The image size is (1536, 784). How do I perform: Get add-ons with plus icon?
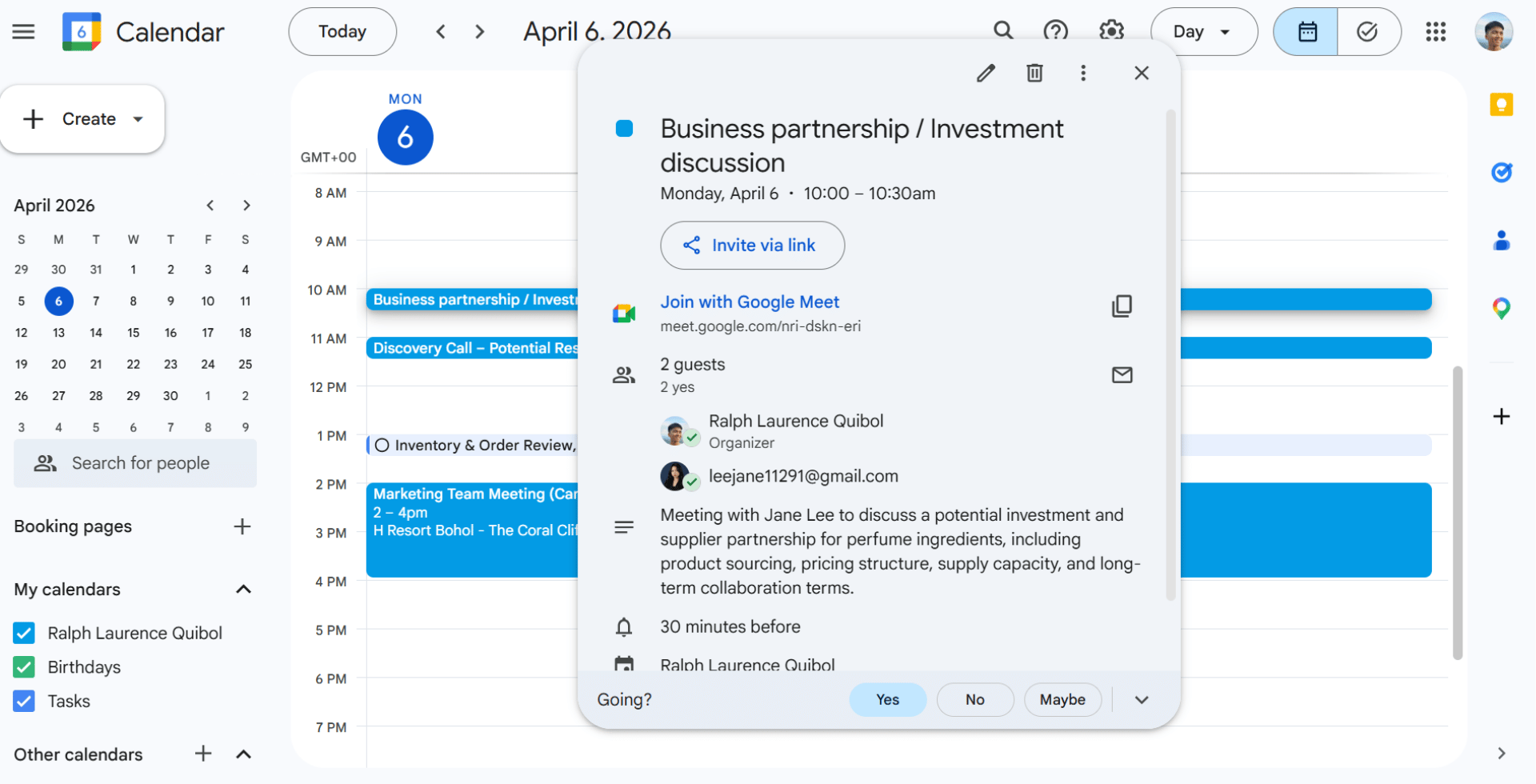(x=1502, y=416)
